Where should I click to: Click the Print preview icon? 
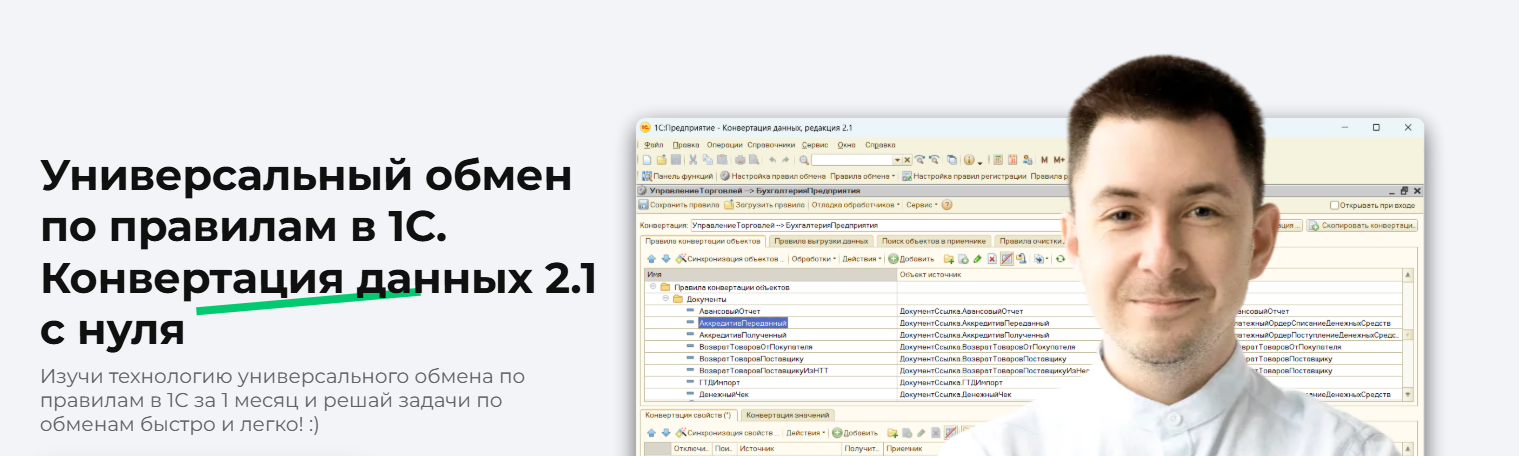(x=754, y=160)
